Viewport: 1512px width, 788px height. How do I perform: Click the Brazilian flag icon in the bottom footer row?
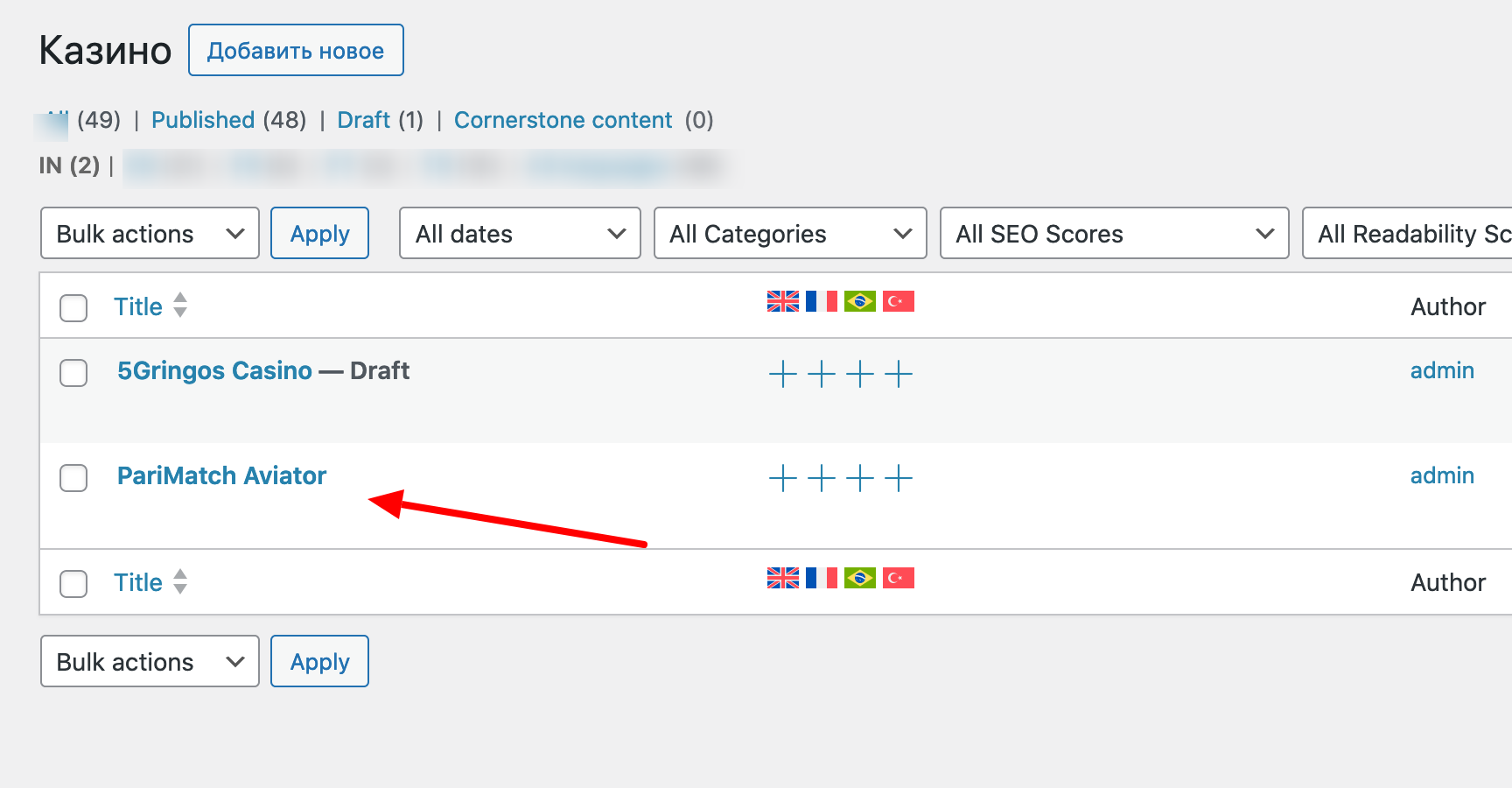(860, 578)
